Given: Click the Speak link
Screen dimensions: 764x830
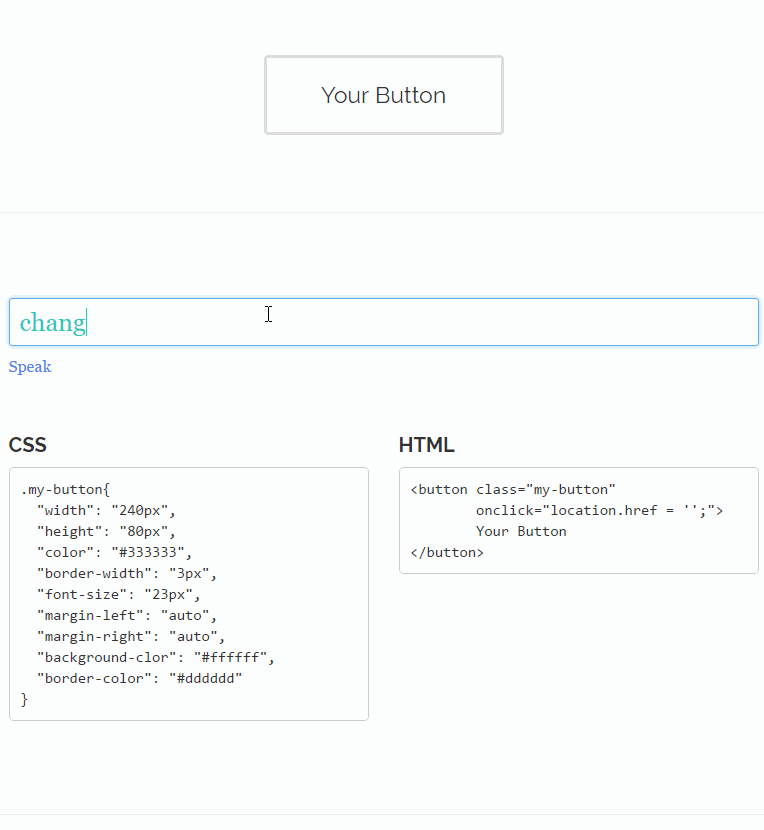Looking at the screenshot, I should click(30, 367).
